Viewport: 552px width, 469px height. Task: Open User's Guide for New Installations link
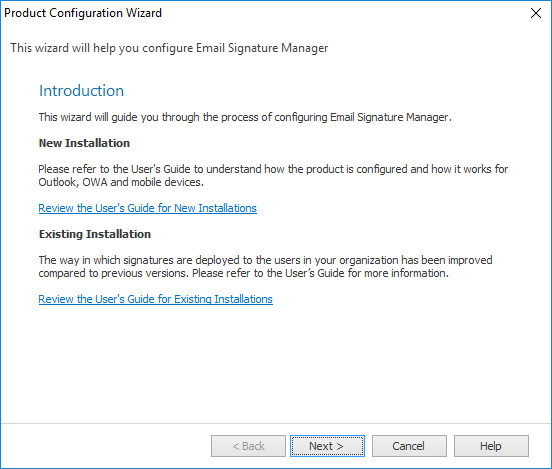coord(148,208)
